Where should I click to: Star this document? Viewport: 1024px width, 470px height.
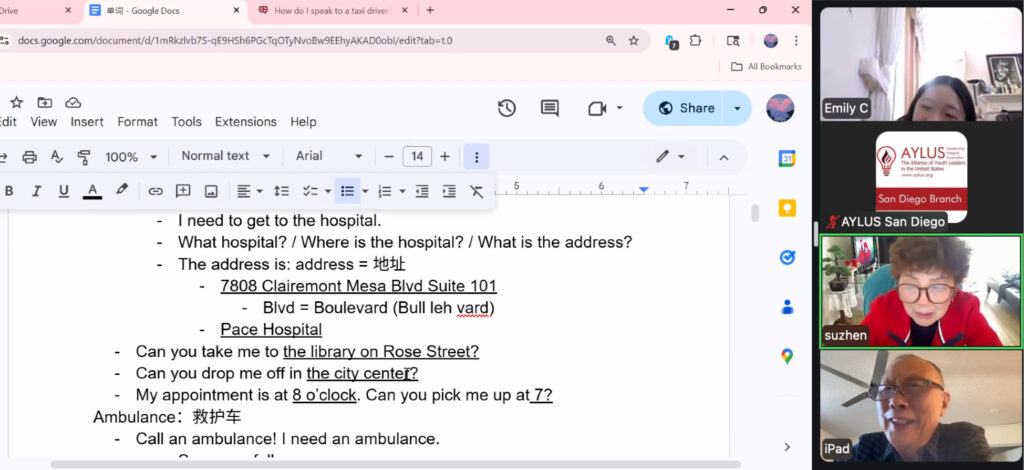[x=16, y=102]
